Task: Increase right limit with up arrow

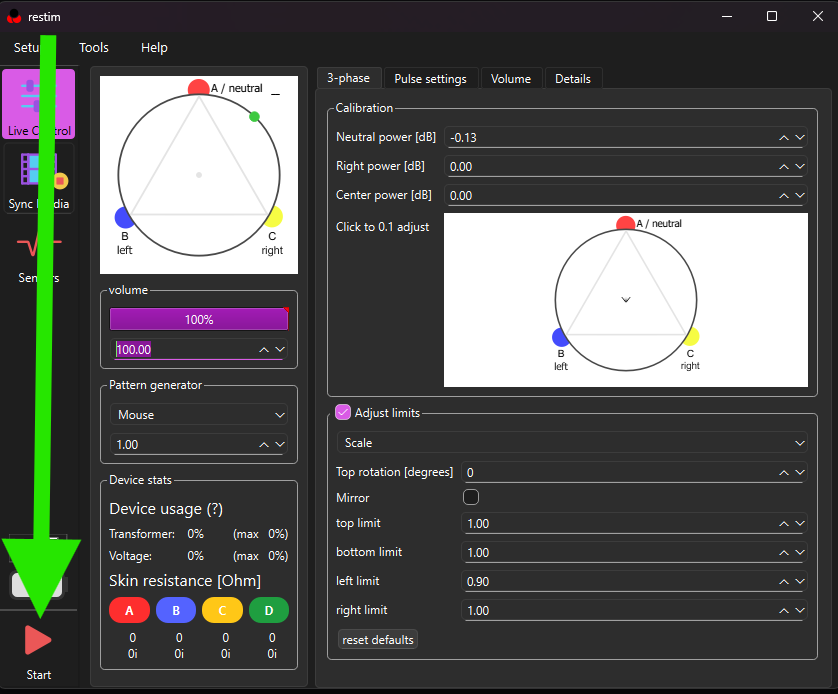Action: pyautogui.click(x=783, y=610)
